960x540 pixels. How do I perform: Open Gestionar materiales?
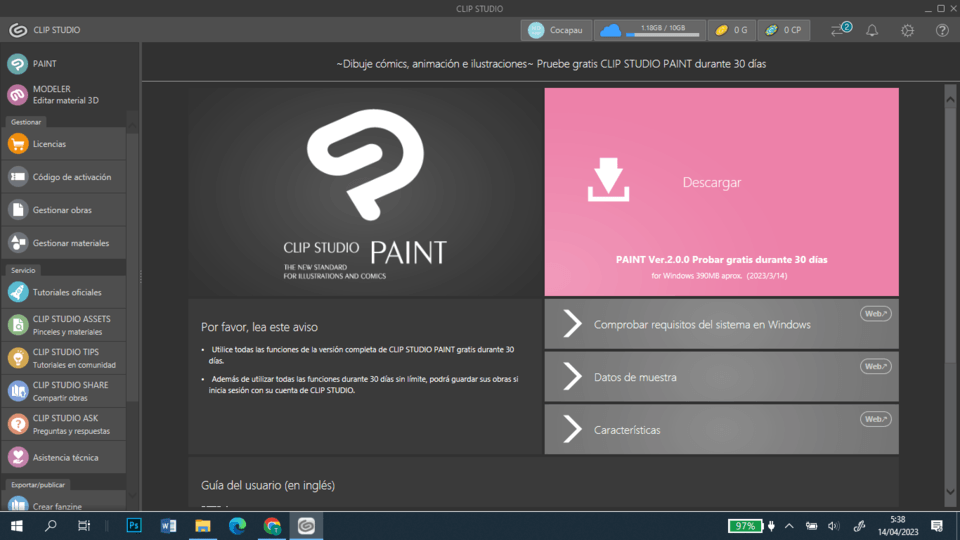coord(64,243)
